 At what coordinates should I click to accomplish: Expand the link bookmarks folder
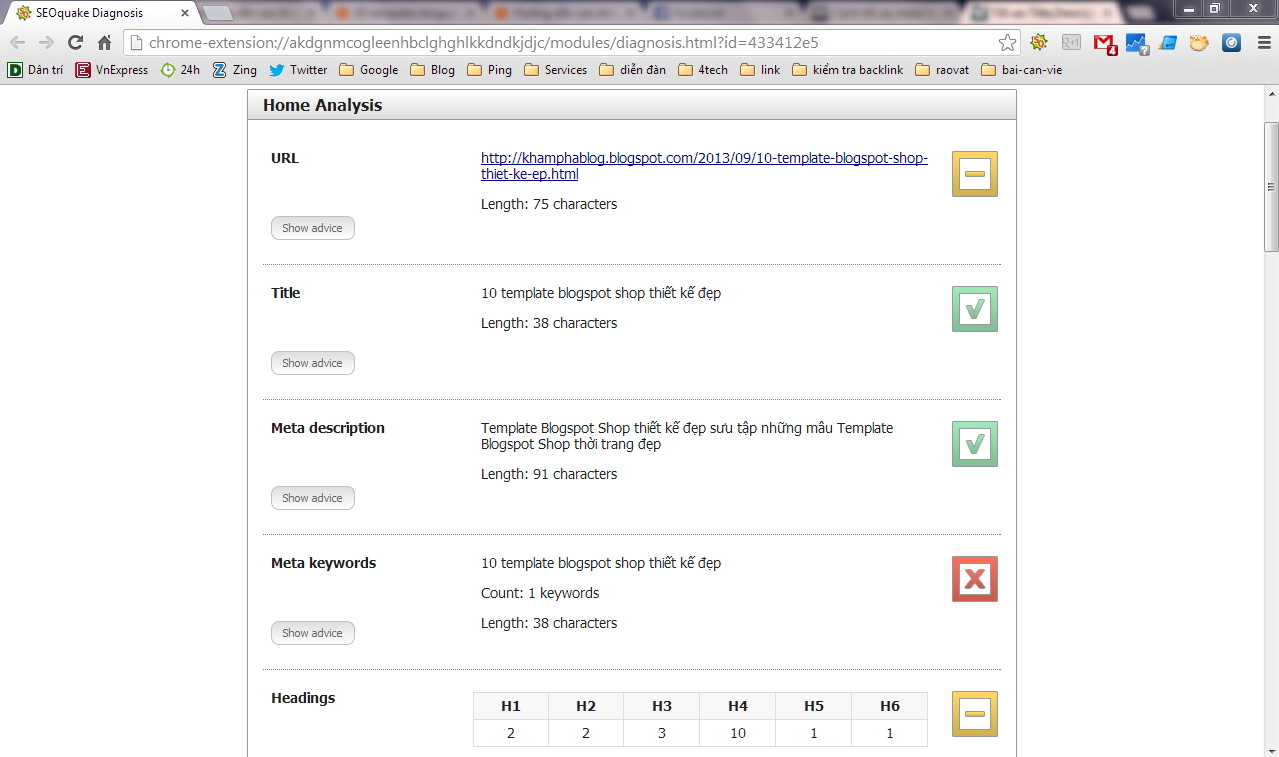(x=760, y=70)
